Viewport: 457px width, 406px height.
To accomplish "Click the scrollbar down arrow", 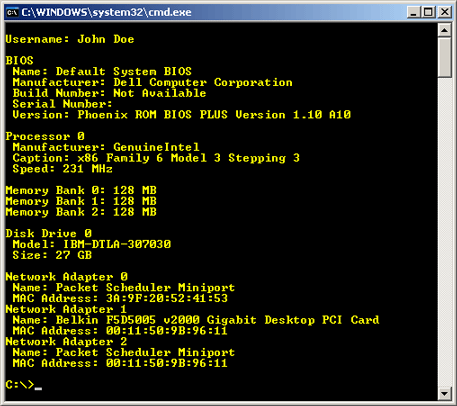I will (444, 394).
